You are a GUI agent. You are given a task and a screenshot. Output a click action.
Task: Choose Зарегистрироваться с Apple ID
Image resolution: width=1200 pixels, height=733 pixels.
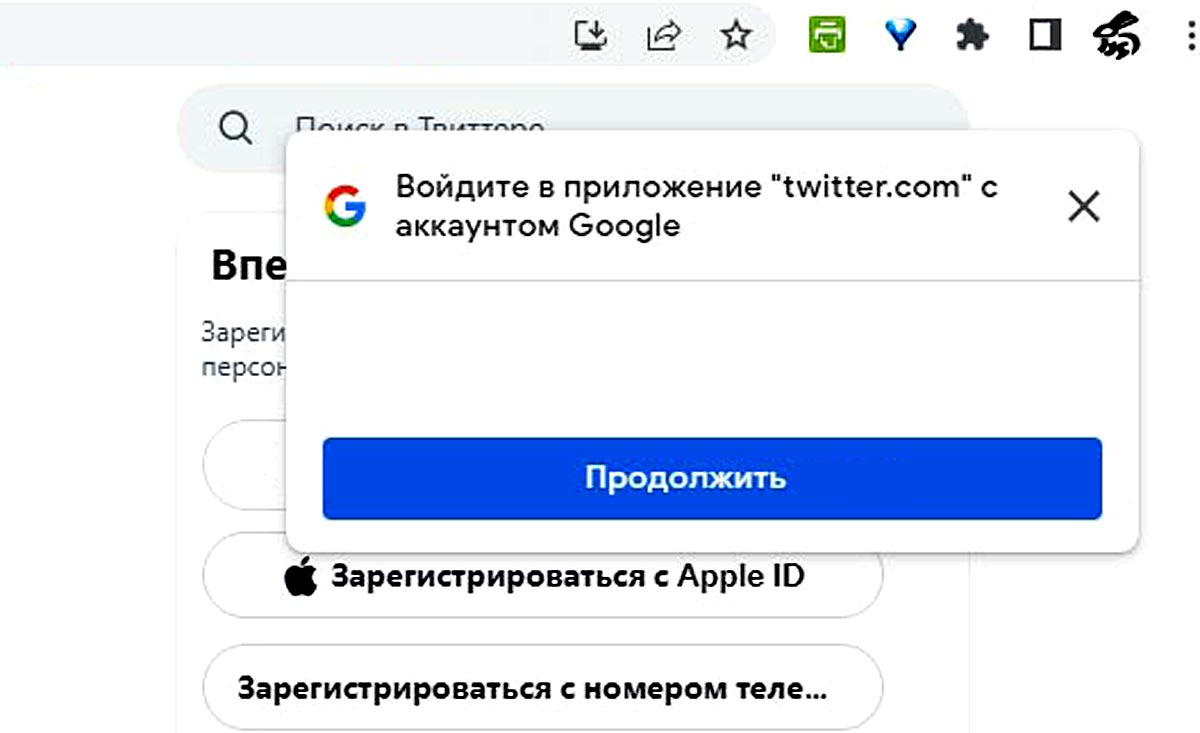[x=543, y=577]
